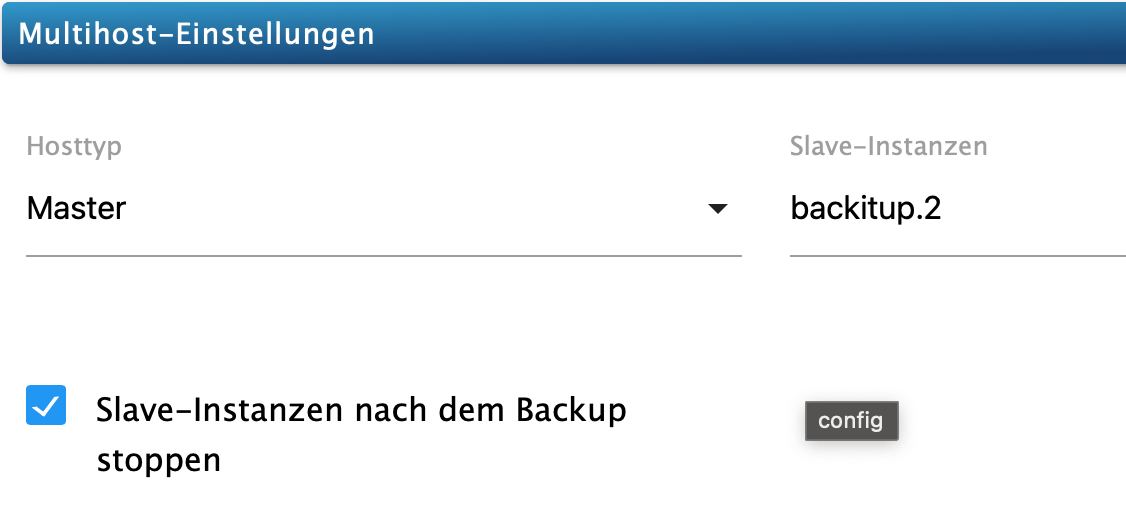Click the config tooltip badge
The width and height of the screenshot is (1126, 510).
point(851,421)
